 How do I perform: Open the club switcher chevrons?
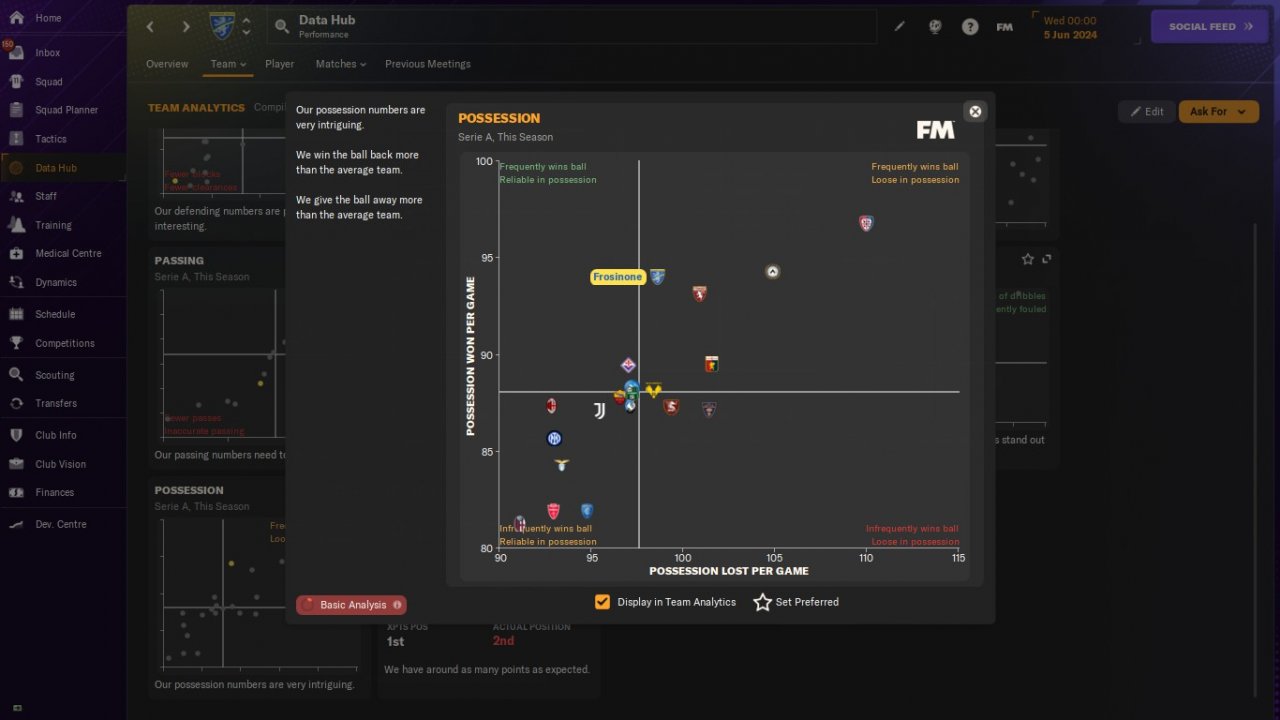click(x=246, y=26)
